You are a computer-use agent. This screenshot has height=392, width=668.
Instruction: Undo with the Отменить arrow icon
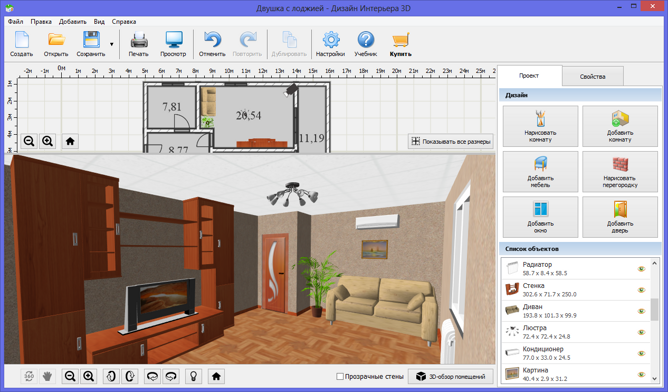[x=212, y=40]
